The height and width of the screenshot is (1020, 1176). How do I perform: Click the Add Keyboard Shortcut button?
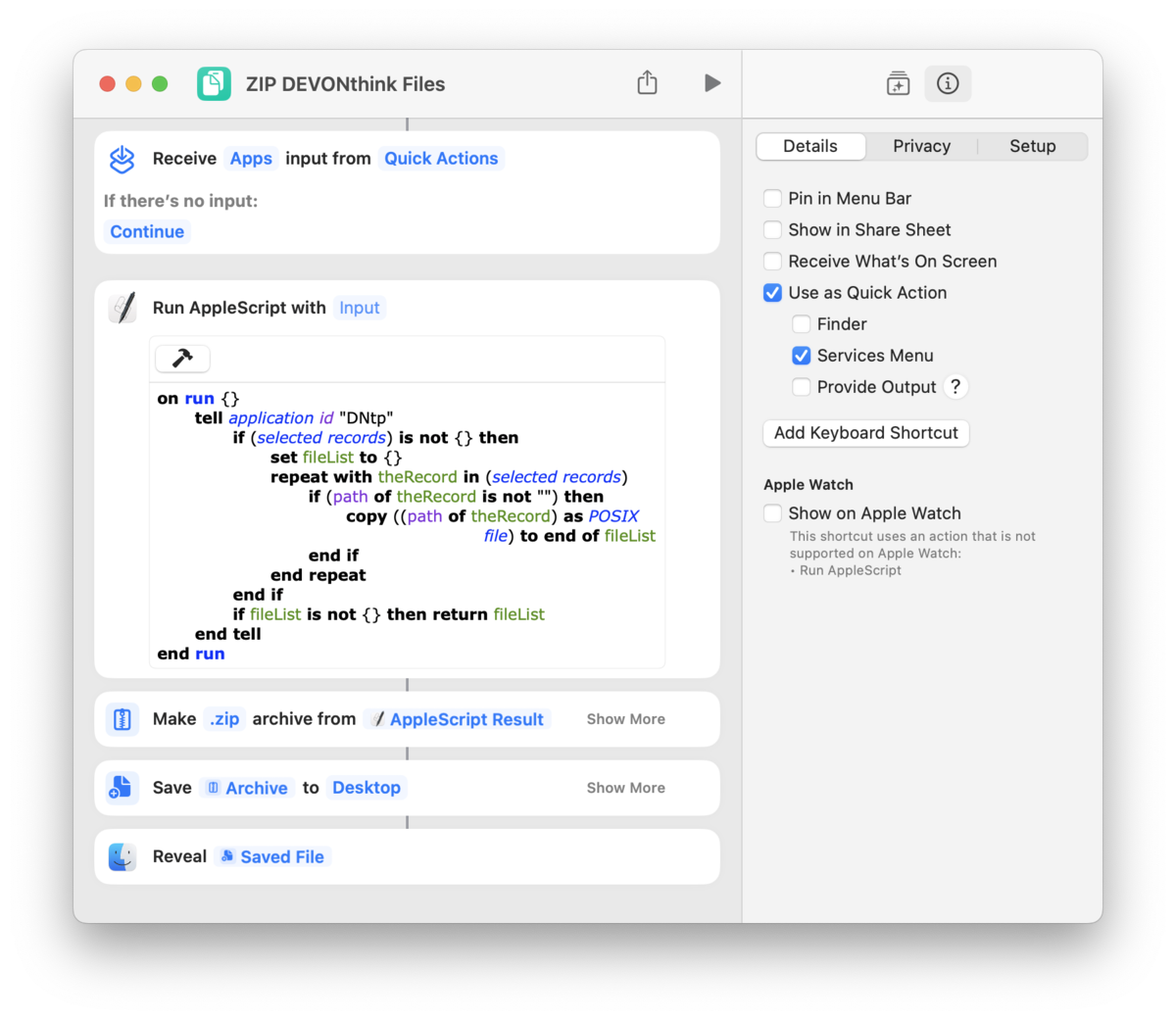tap(865, 433)
